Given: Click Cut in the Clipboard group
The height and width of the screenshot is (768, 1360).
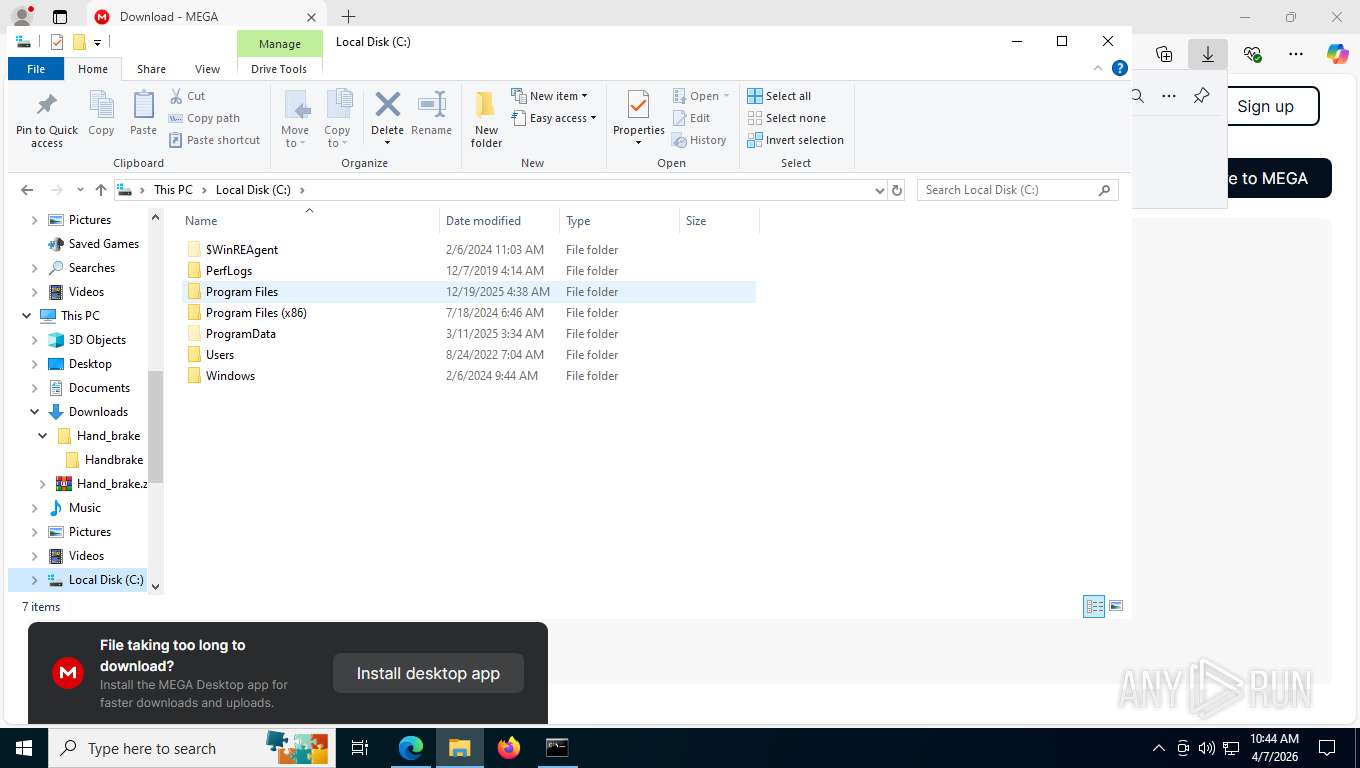Looking at the screenshot, I should [x=187, y=96].
